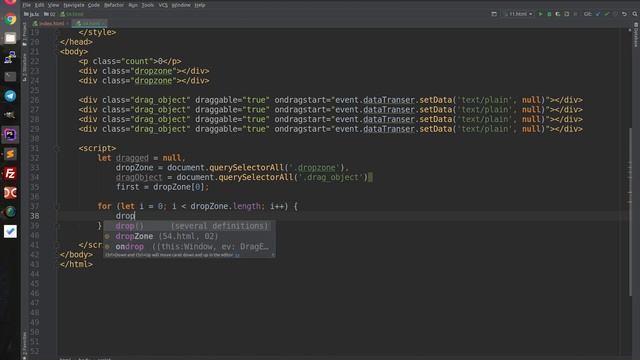Launch the terminal from the dock

(10, 76)
